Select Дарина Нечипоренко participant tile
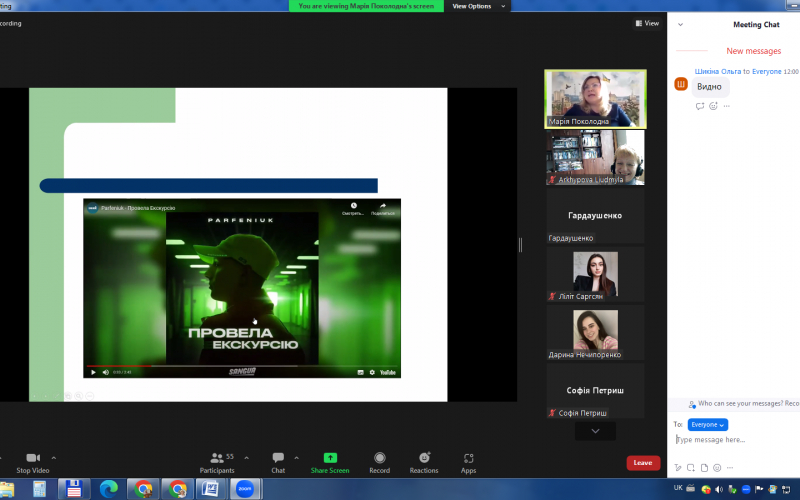This screenshot has width=800, height=500. point(595,333)
